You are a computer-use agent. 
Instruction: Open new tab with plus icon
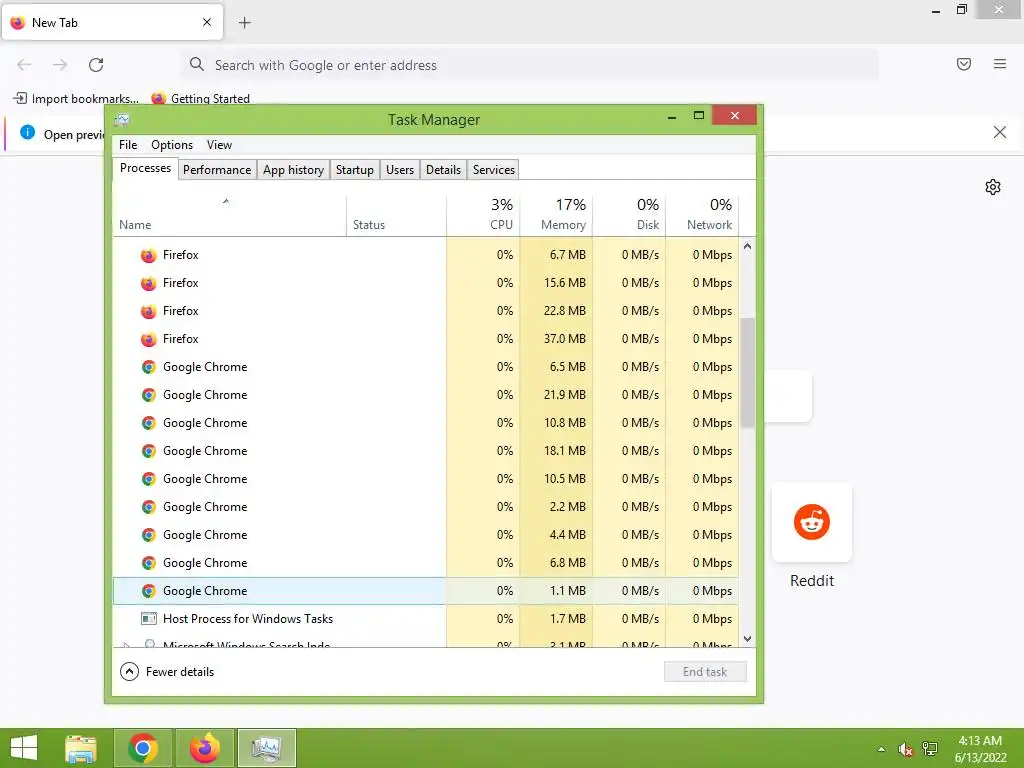(x=244, y=23)
